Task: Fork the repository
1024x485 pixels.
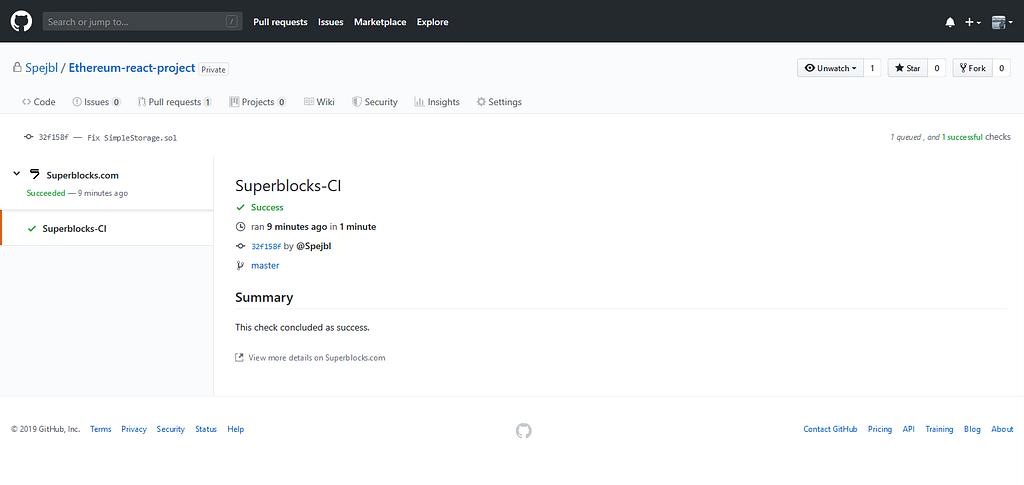Action: point(972,68)
